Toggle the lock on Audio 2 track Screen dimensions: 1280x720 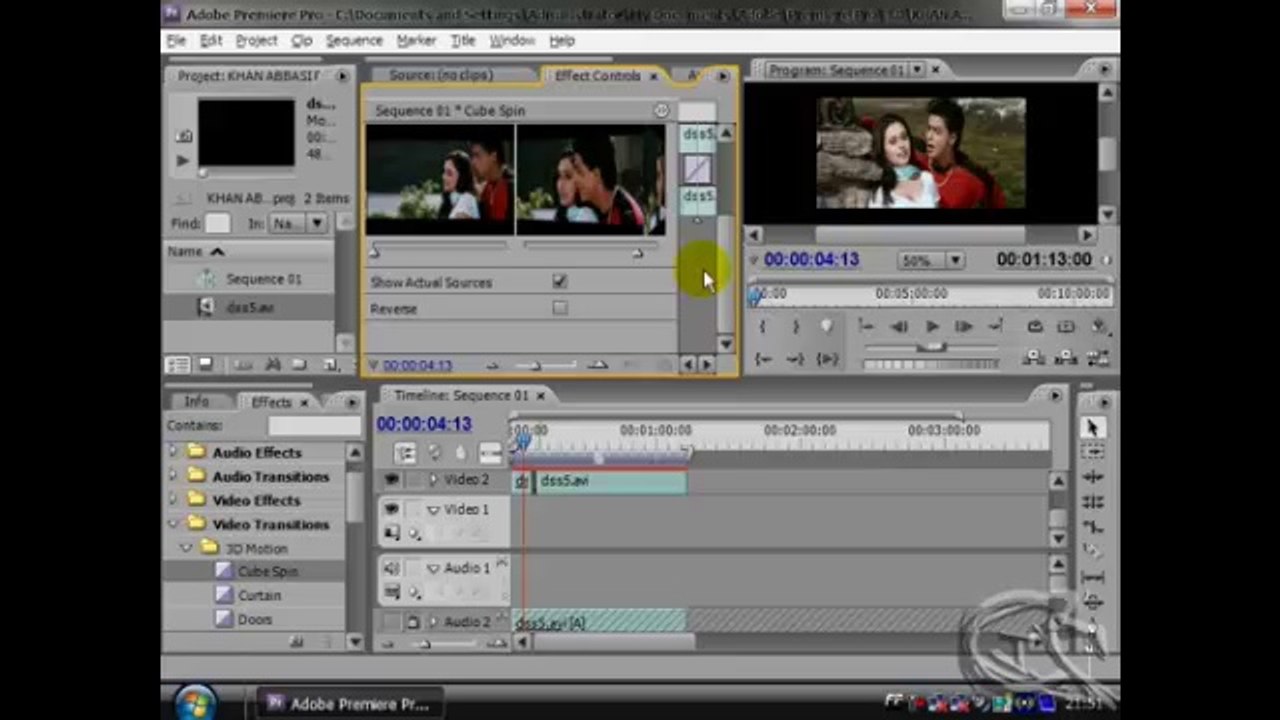(412, 622)
